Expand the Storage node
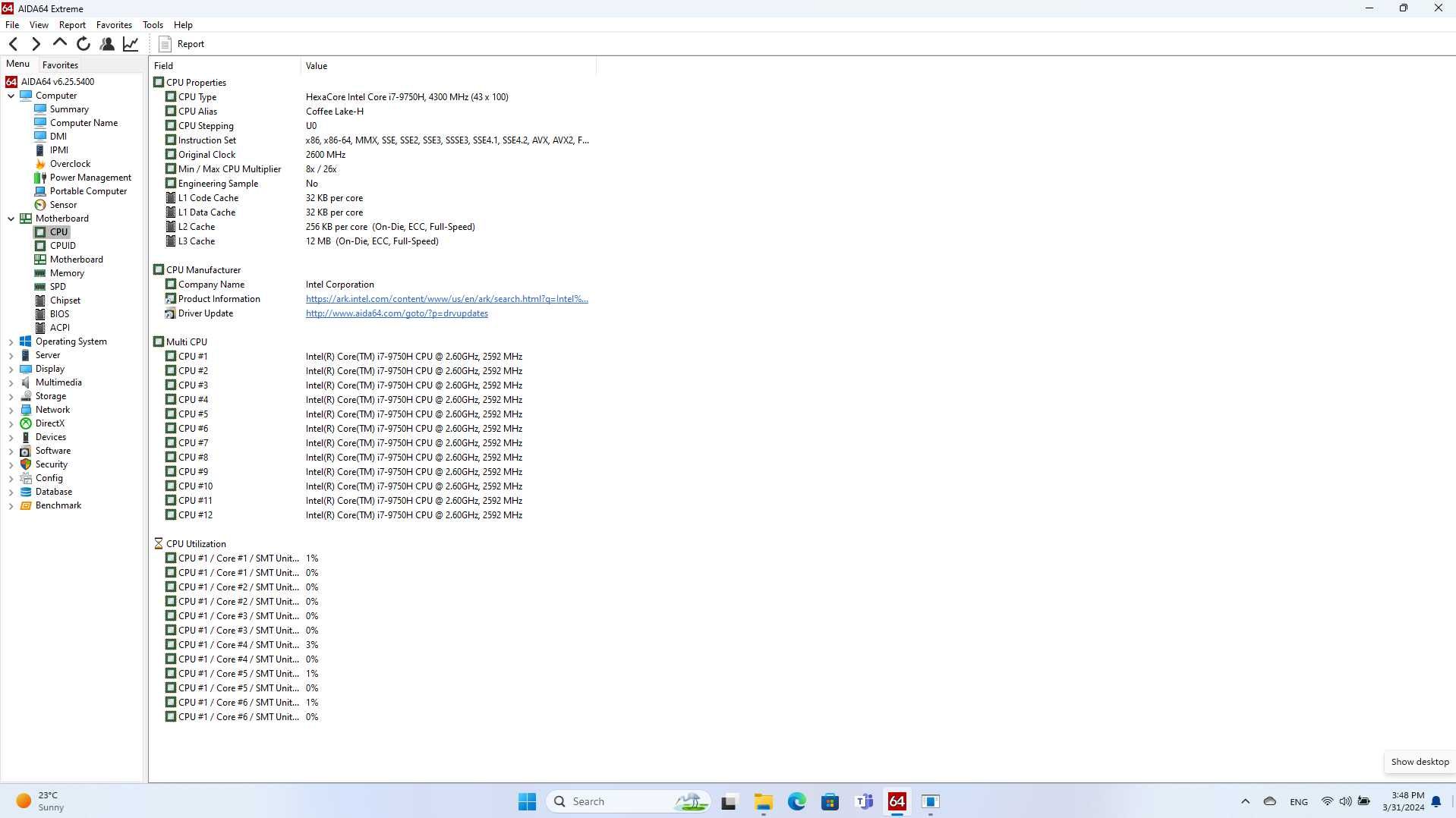1456x818 pixels. [11, 397]
